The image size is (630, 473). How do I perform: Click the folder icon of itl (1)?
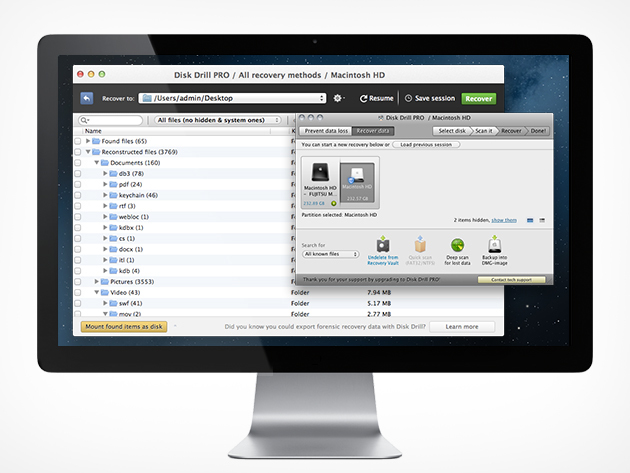(x=113, y=260)
